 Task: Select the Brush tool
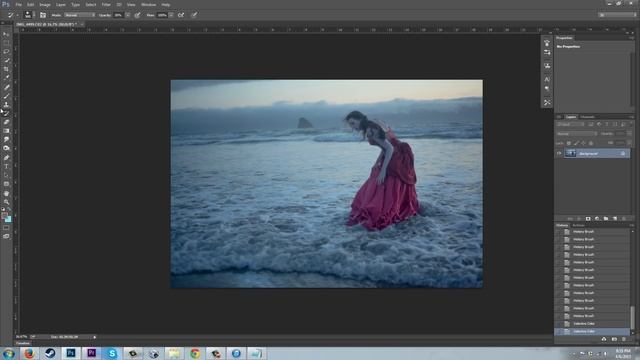coord(6,96)
